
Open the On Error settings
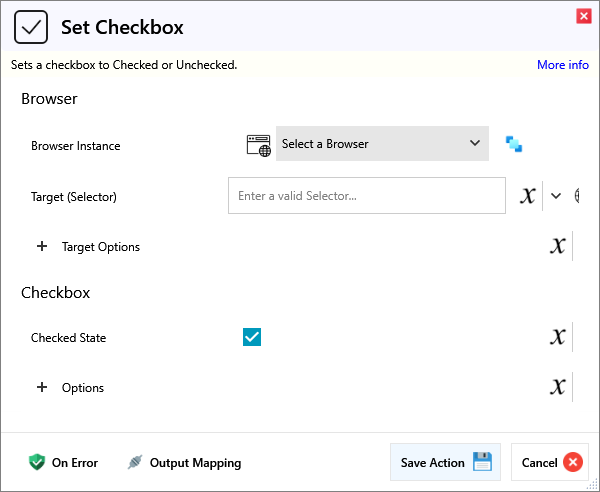coord(64,462)
